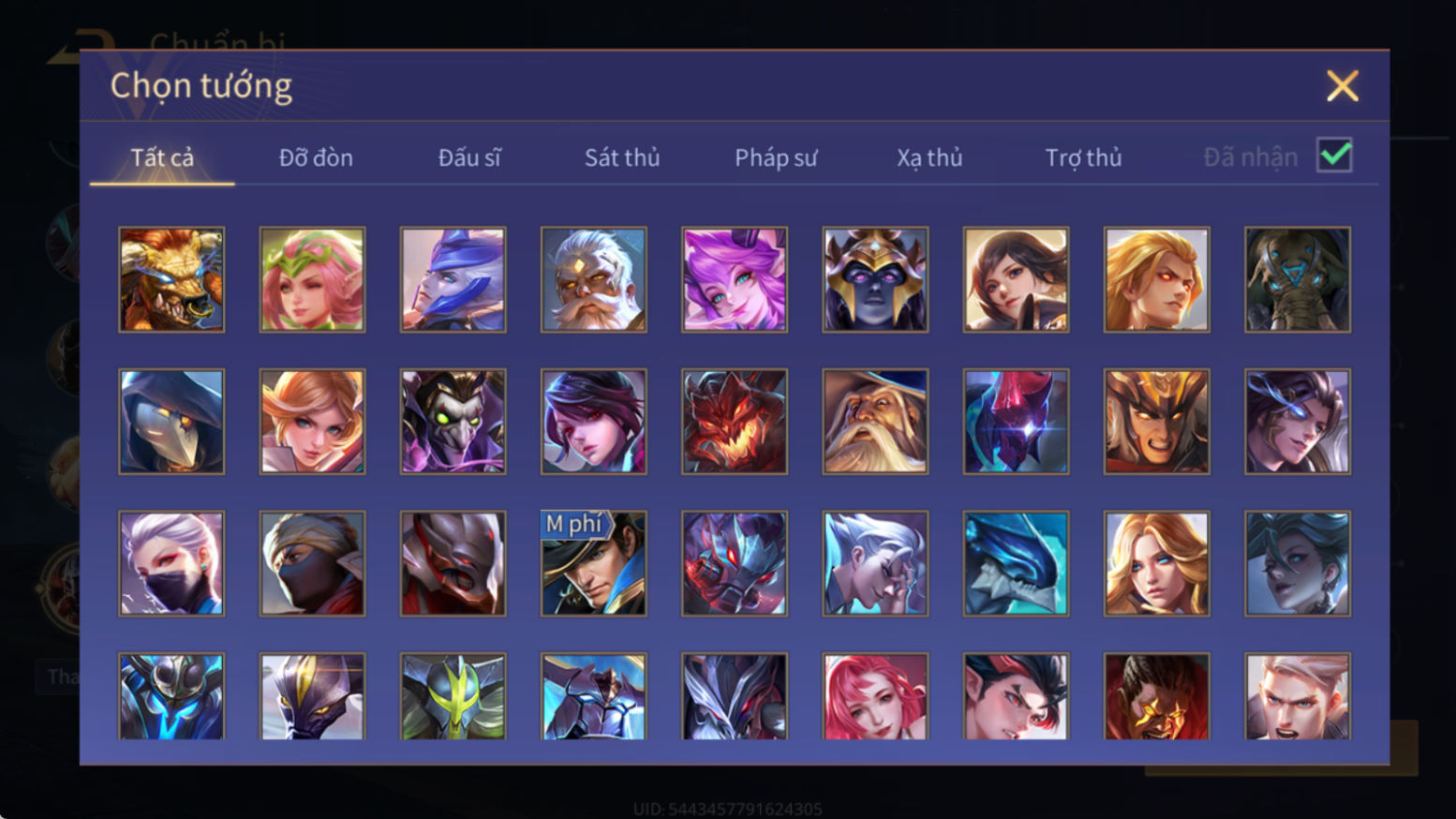Pick the elephant-masked hero portrait
This screenshot has width=1456, height=819.
click(1298, 279)
